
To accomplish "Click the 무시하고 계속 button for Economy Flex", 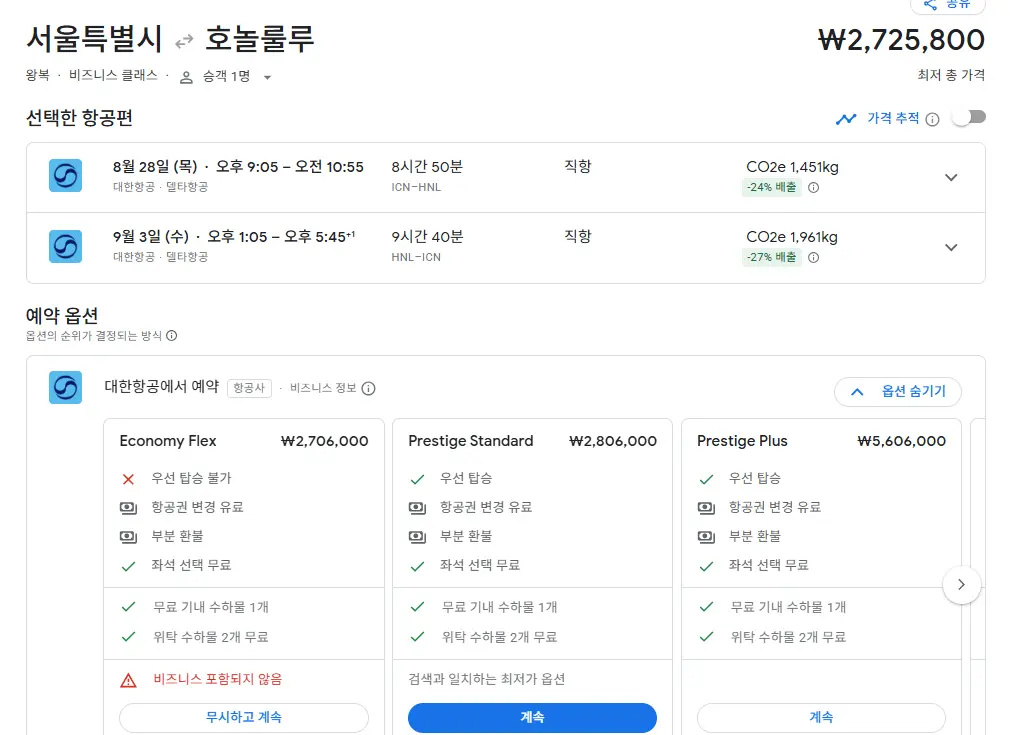I will click(x=243, y=717).
